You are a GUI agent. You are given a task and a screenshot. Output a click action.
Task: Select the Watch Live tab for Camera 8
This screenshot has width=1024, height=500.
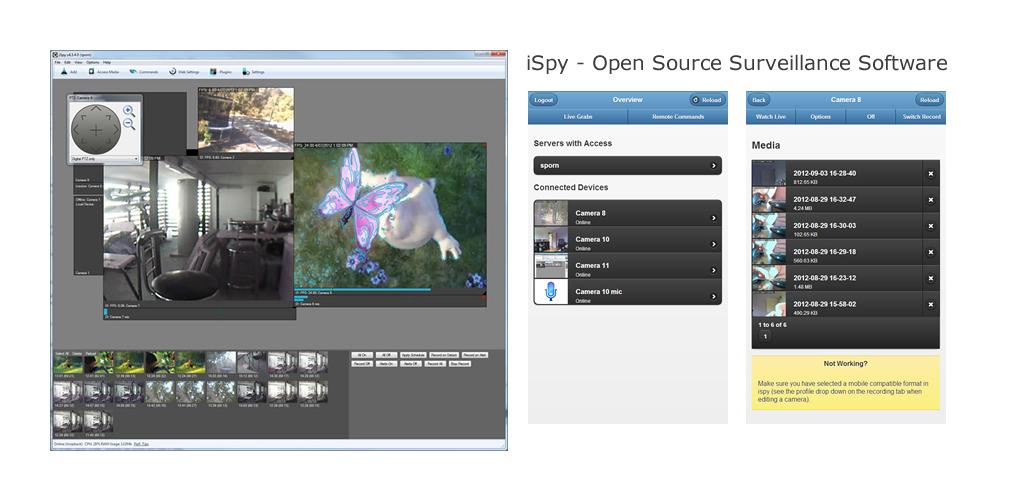click(x=771, y=117)
